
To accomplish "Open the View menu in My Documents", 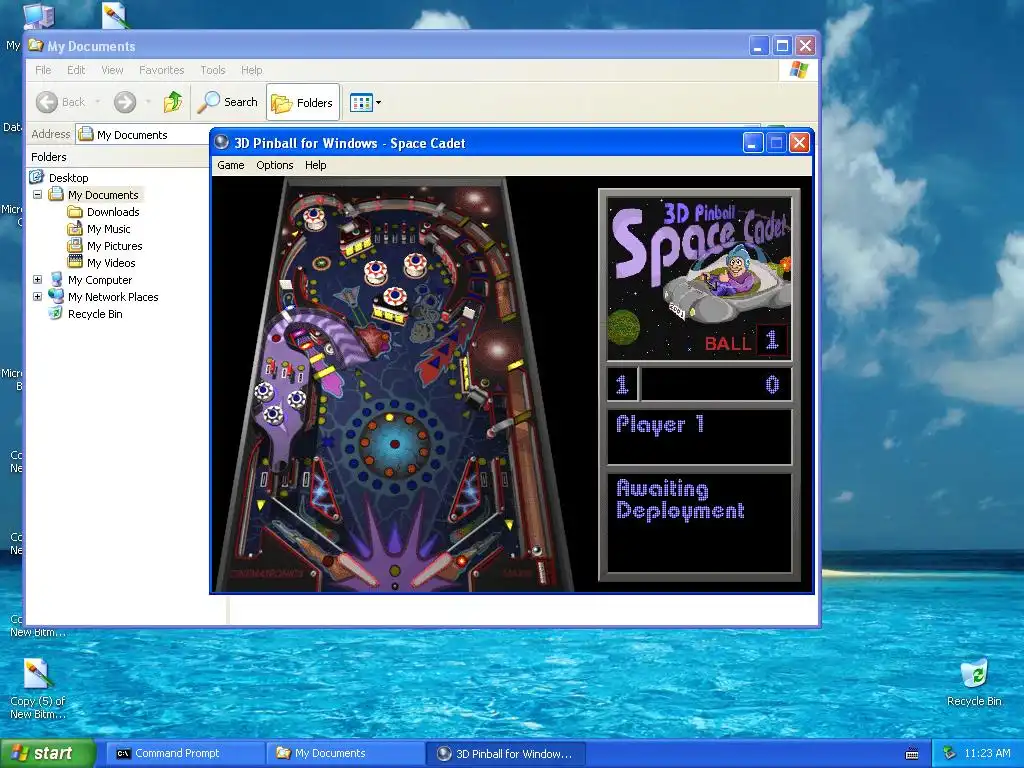I will tap(112, 70).
